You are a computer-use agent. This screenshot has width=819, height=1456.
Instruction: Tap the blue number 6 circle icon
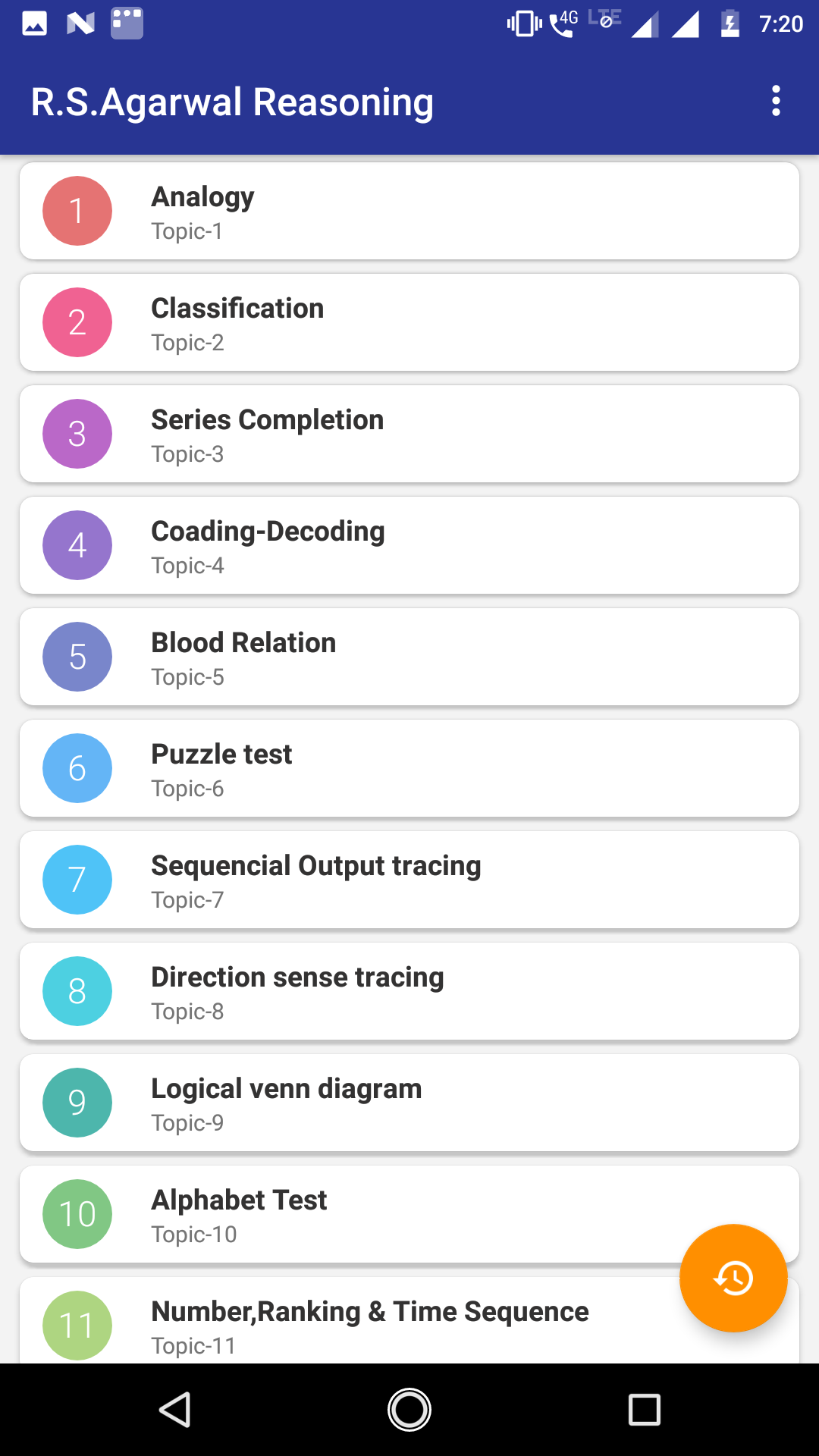coord(77,768)
